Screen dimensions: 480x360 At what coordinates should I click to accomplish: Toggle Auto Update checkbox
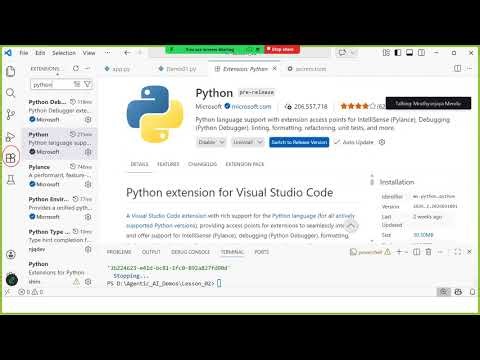point(337,142)
